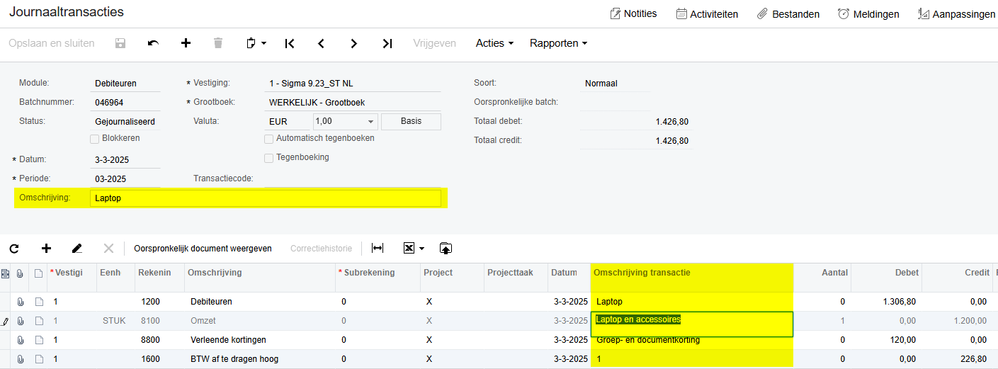
Task: Add a new record with plus icon
Action: pos(186,43)
